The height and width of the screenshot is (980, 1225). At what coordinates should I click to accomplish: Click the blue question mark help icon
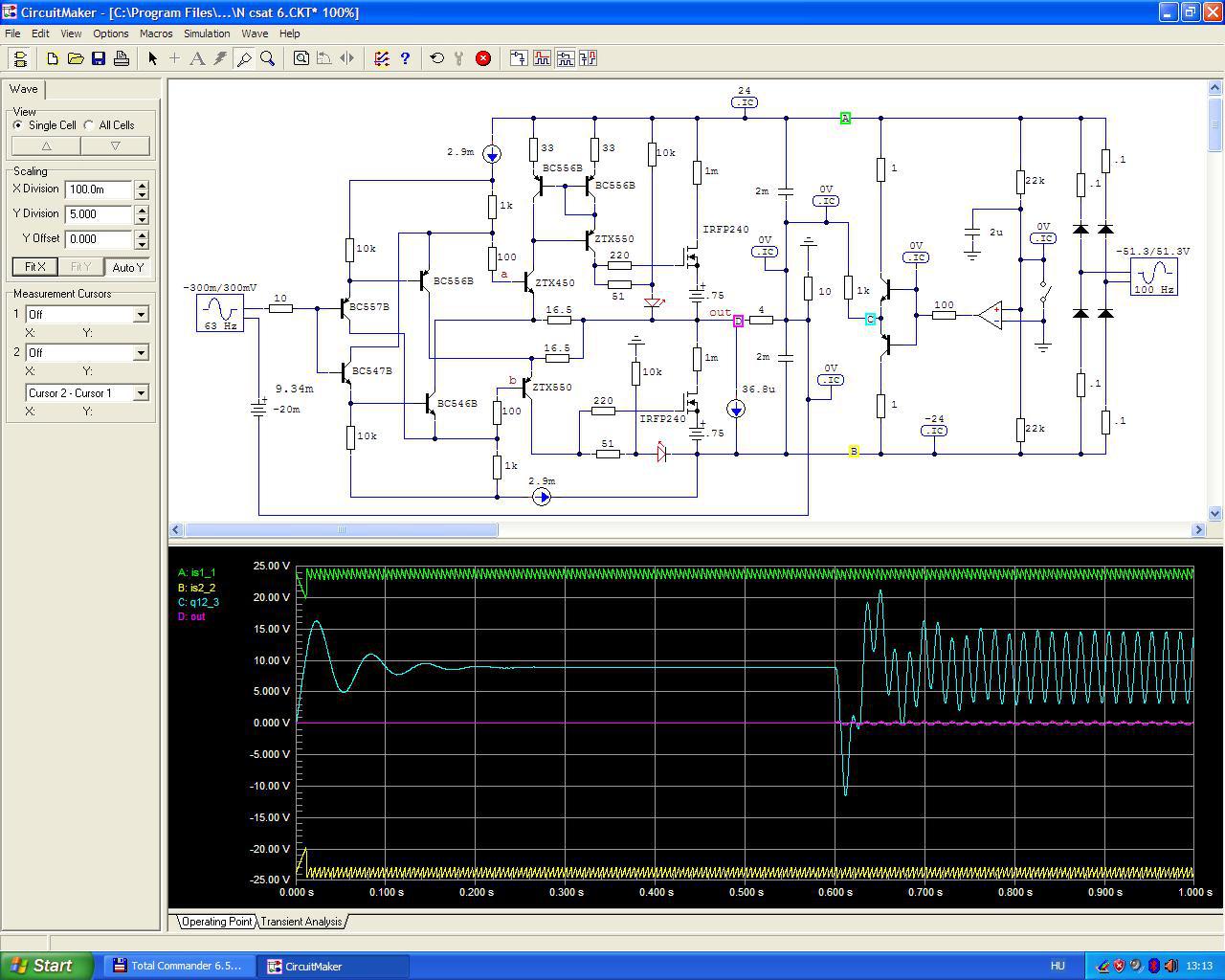tap(405, 58)
